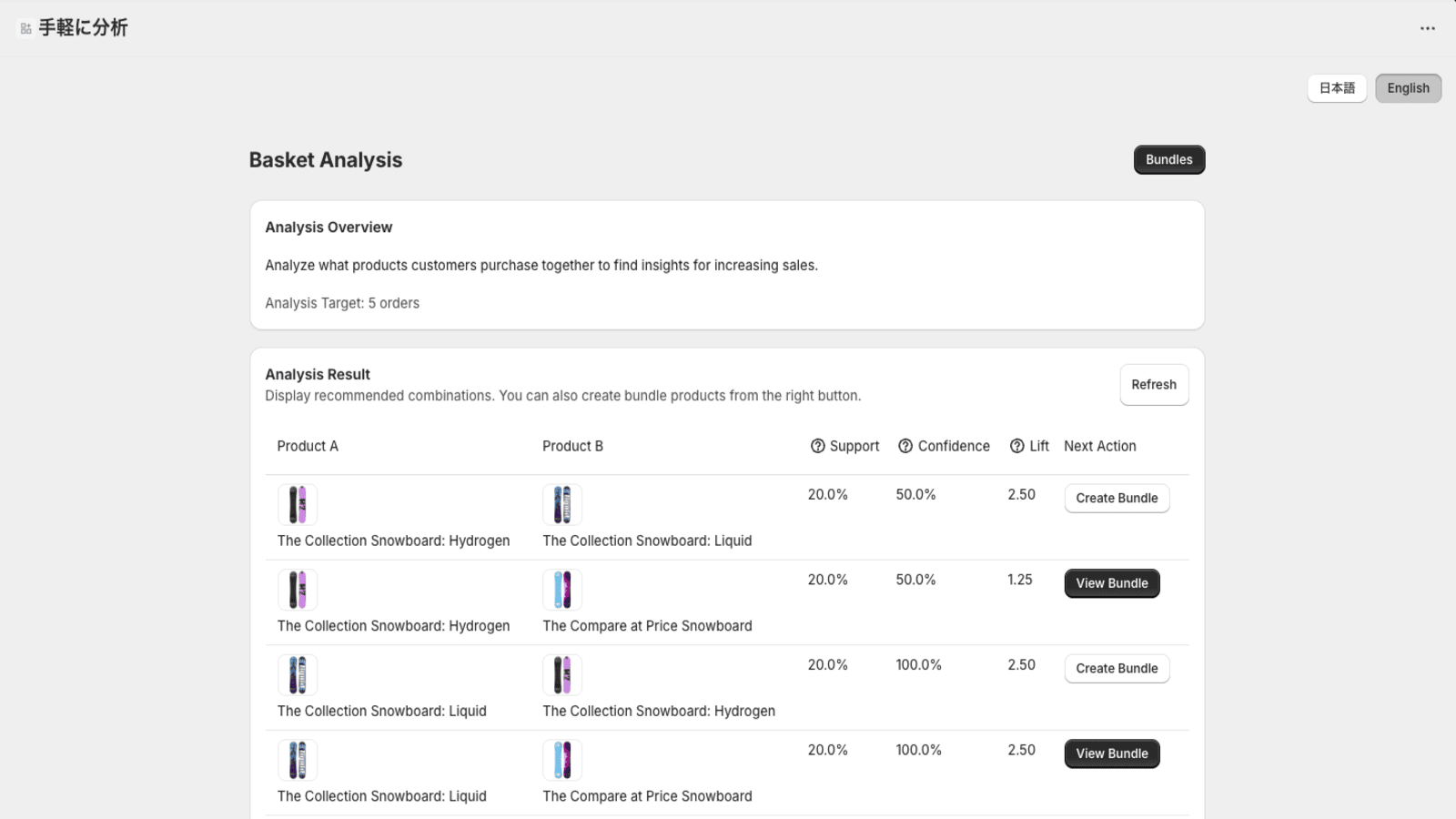Image resolution: width=1456 pixels, height=819 pixels.
Task: Open the three-dots more options menu
Action: tap(1428, 28)
